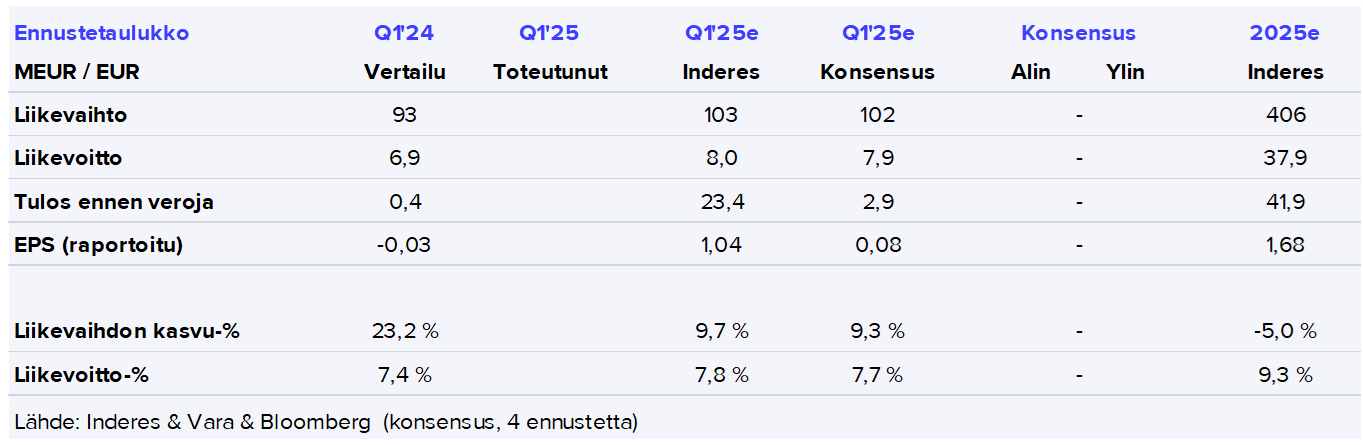This screenshot has height=445, width=1363.
Task: Select the Tulos ennen veroja row label
Action: (114, 202)
